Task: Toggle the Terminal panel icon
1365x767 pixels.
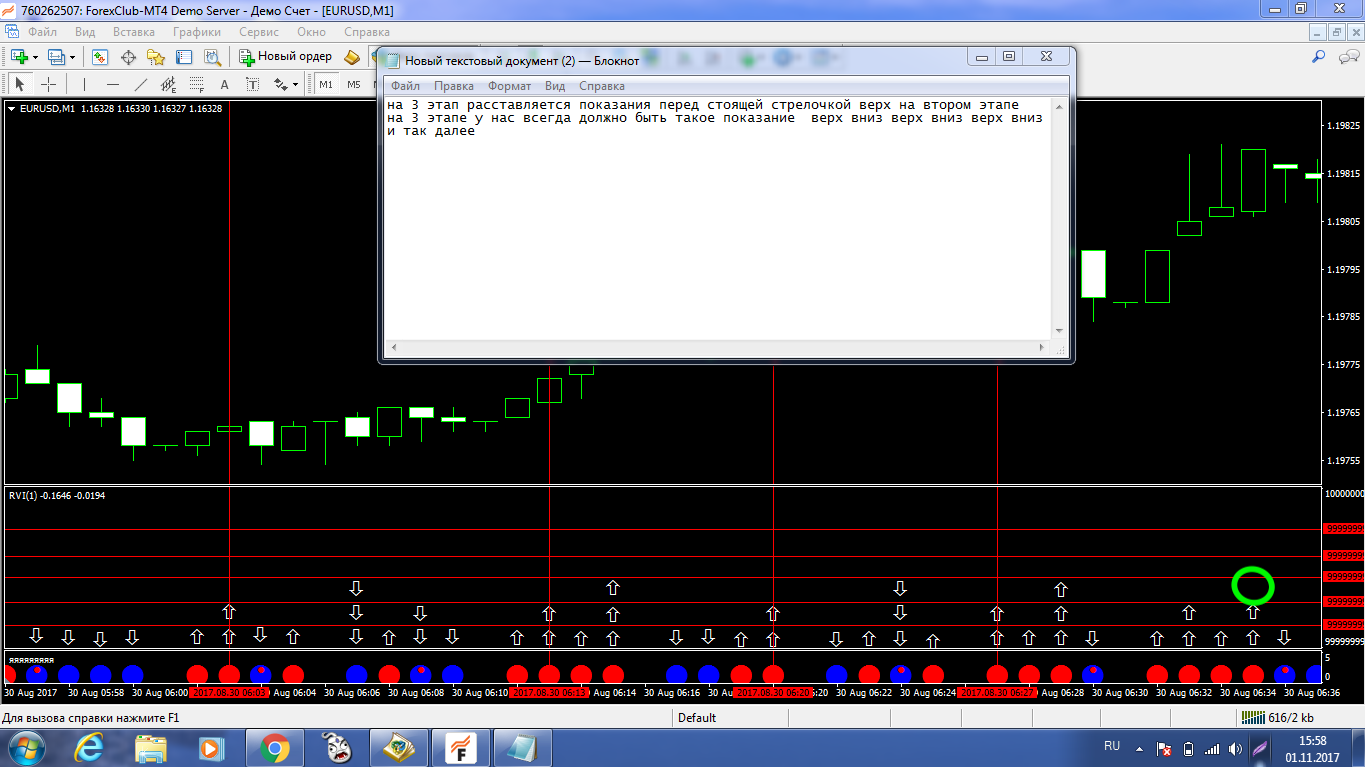Action: (x=184, y=57)
